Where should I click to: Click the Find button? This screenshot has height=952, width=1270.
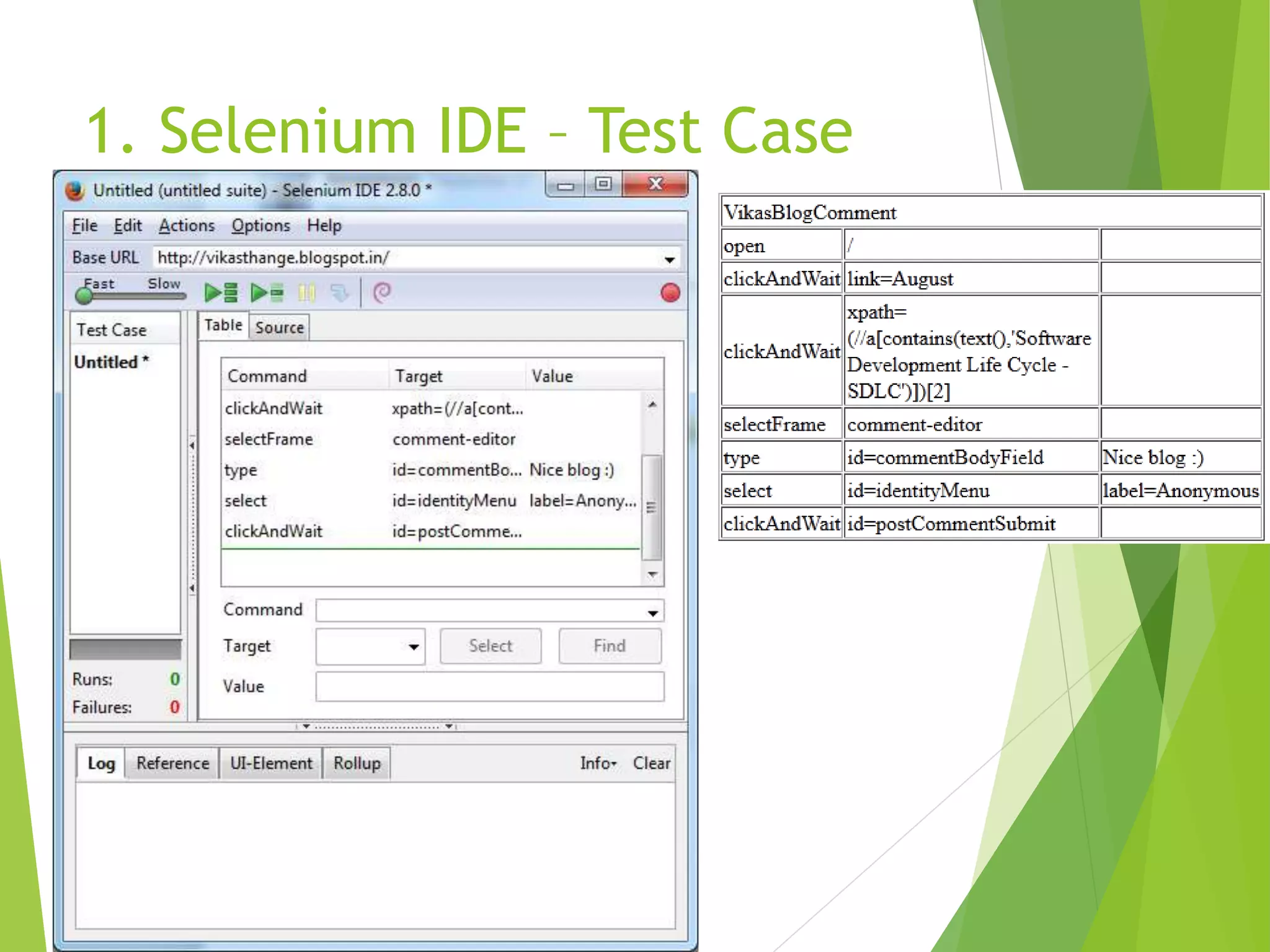(609, 646)
